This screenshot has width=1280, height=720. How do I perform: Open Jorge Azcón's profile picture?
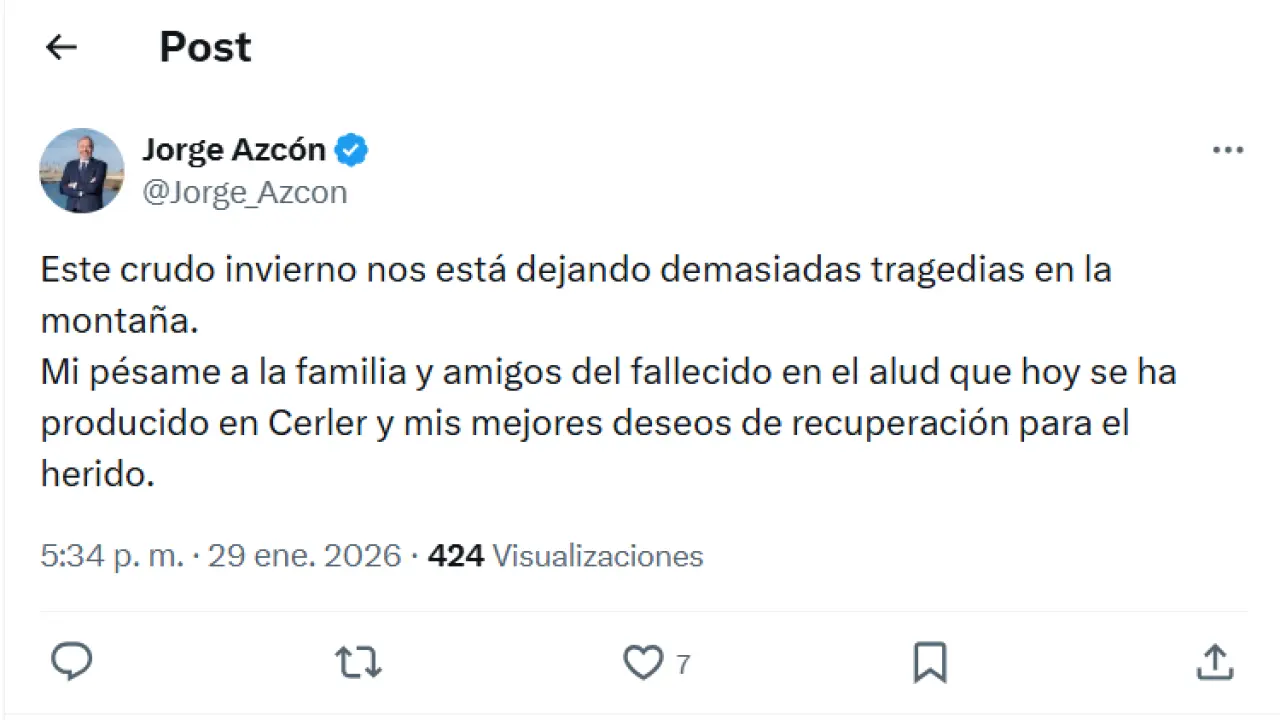point(82,170)
